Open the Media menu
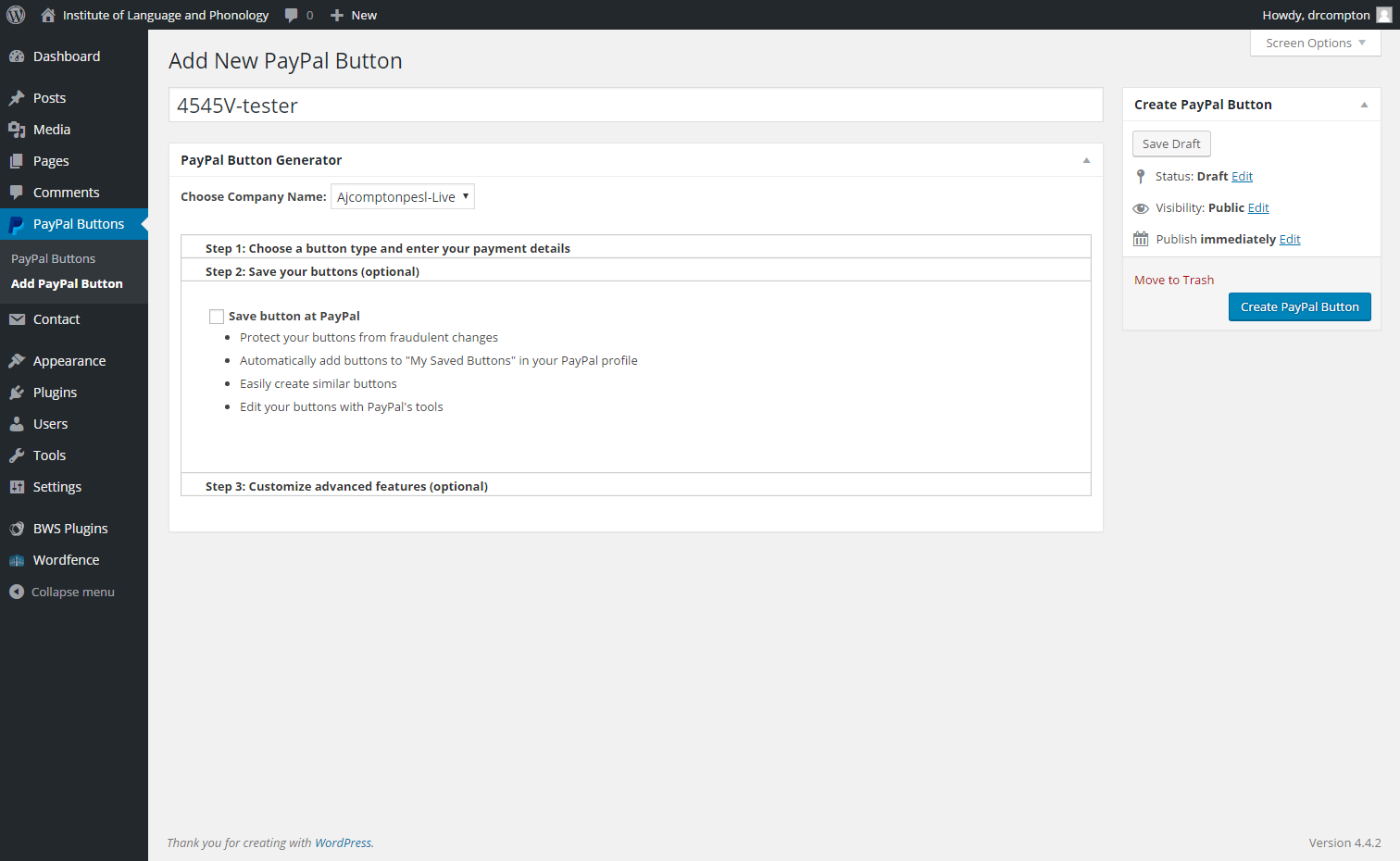Image resolution: width=1400 pixels, height=861 pixels. (x=74, y=130)
